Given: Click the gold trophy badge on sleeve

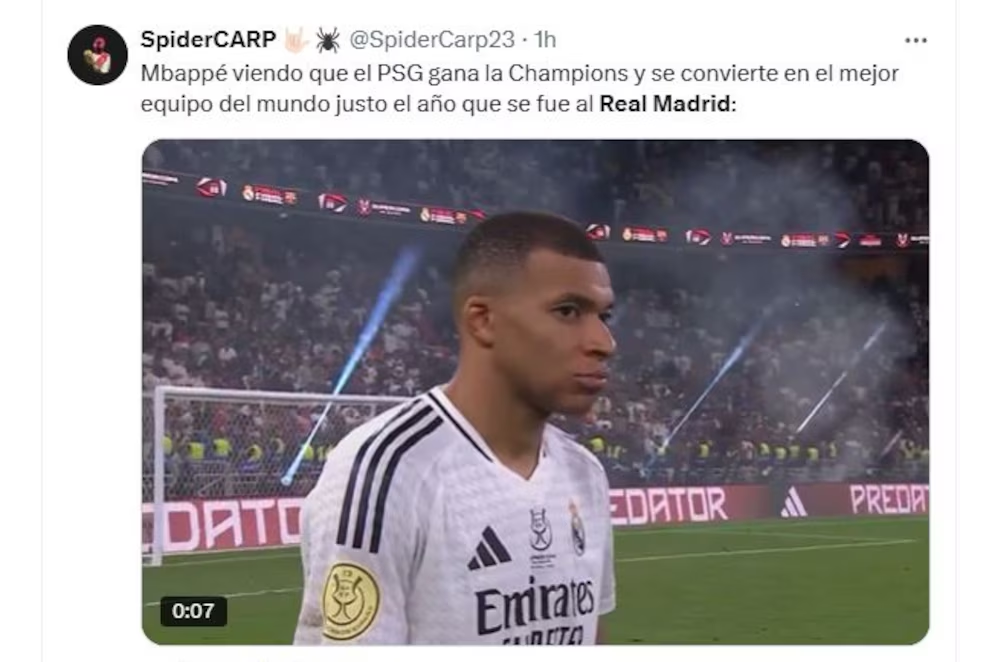Looking at the screenshot, I should [x=350, y=601].
